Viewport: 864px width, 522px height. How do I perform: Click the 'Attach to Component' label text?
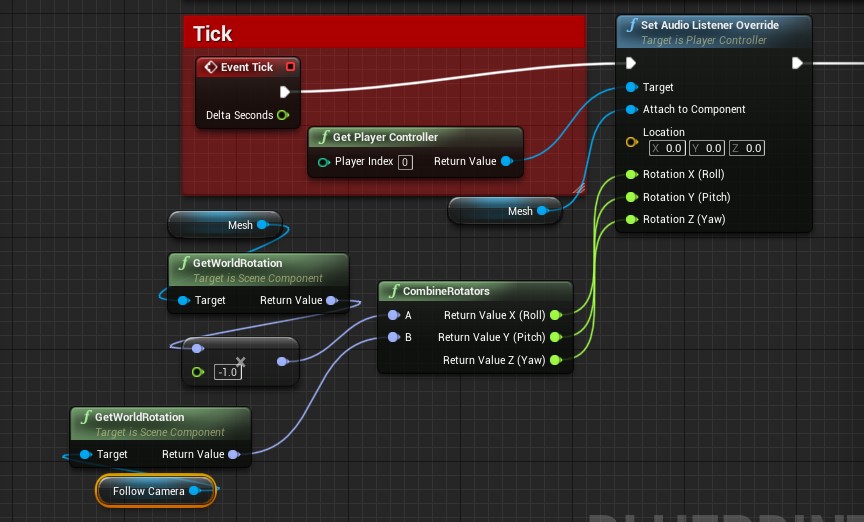point(694,110)
